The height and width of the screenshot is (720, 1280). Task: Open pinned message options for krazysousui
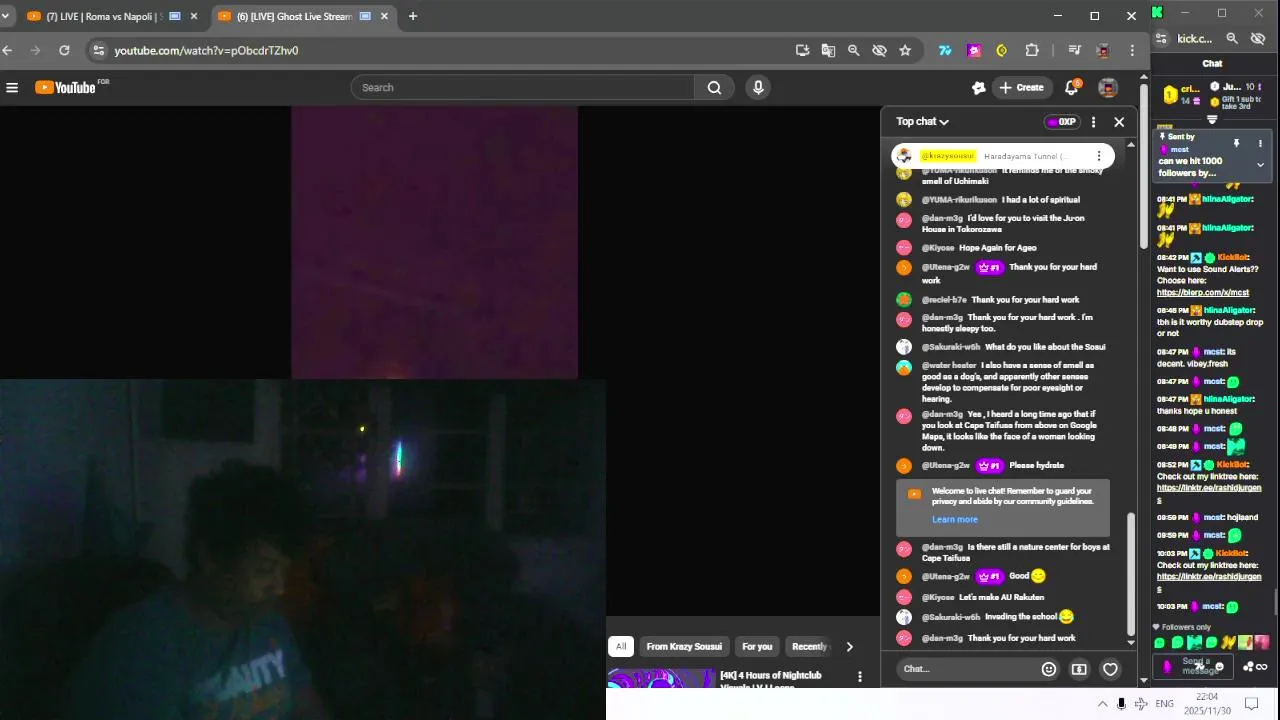(1099, 156)
